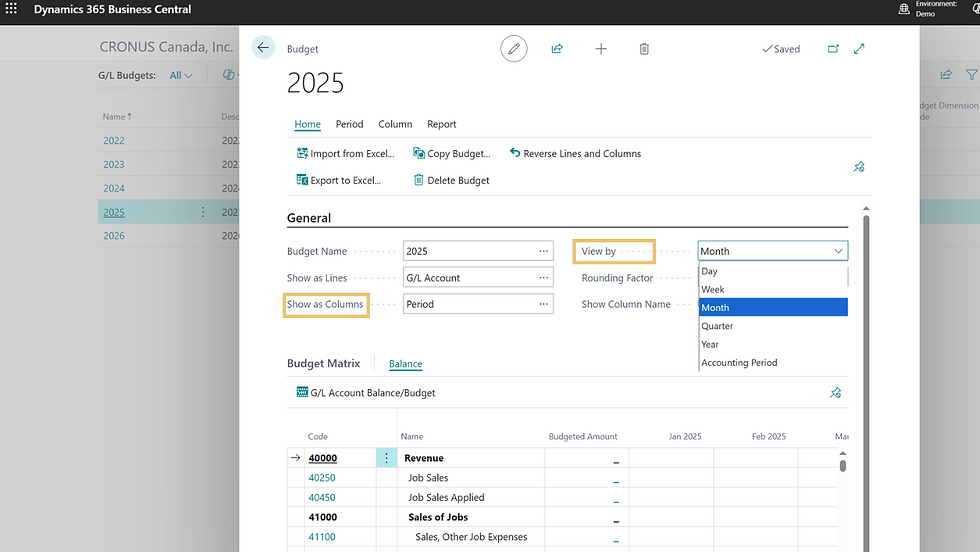Open budget 2026 in the list
The height and width of the screenshot is (552, 980).
click(114, 236)
